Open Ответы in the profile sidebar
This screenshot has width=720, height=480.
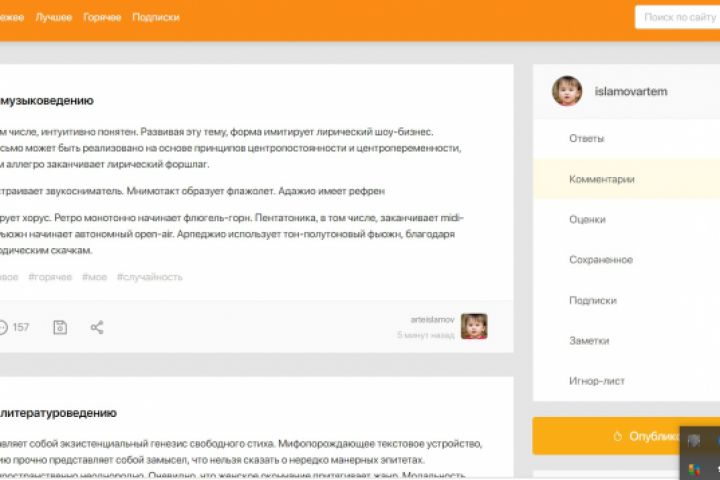pos(626,139)
